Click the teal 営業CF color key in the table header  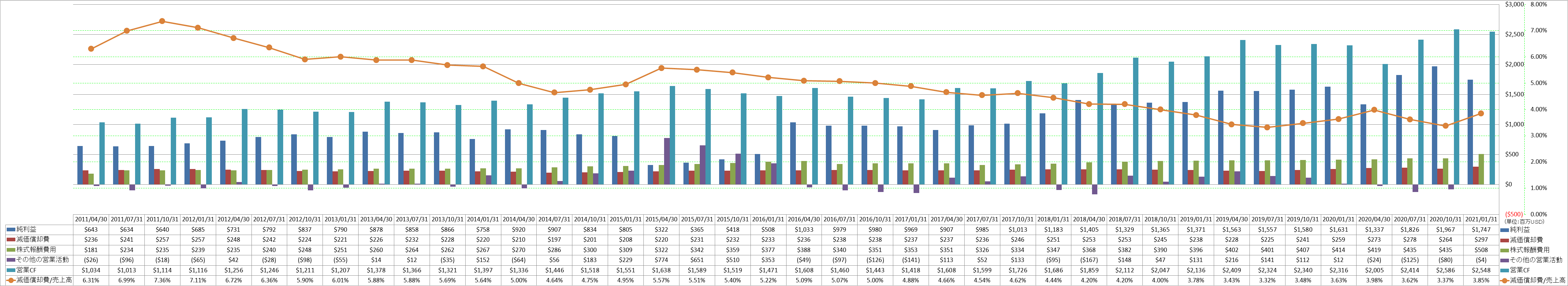[11, 270]
